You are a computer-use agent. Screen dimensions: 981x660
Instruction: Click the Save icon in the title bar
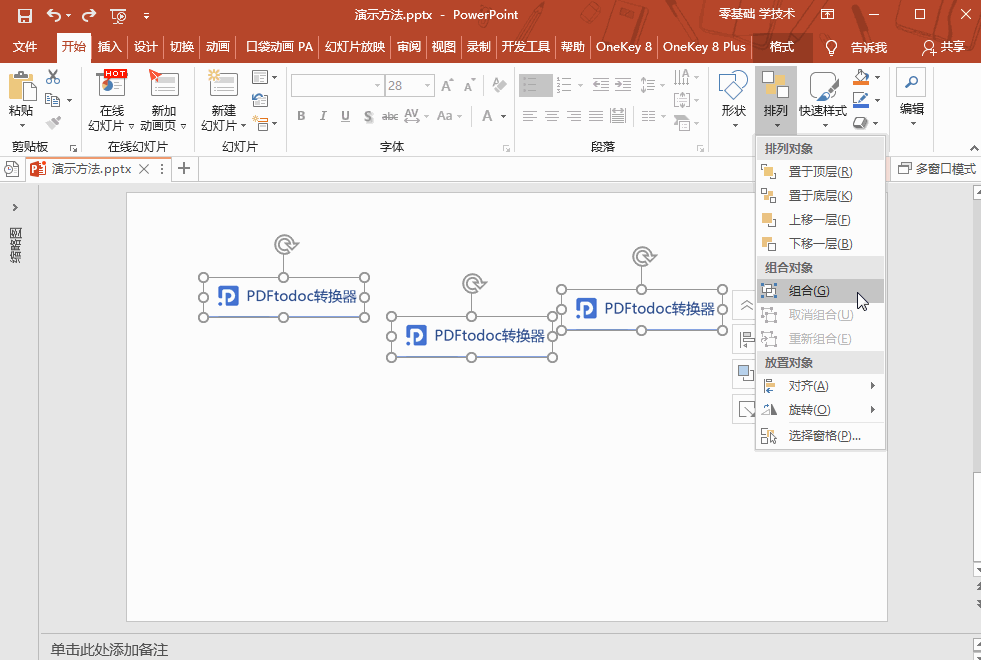coord(24,15)
